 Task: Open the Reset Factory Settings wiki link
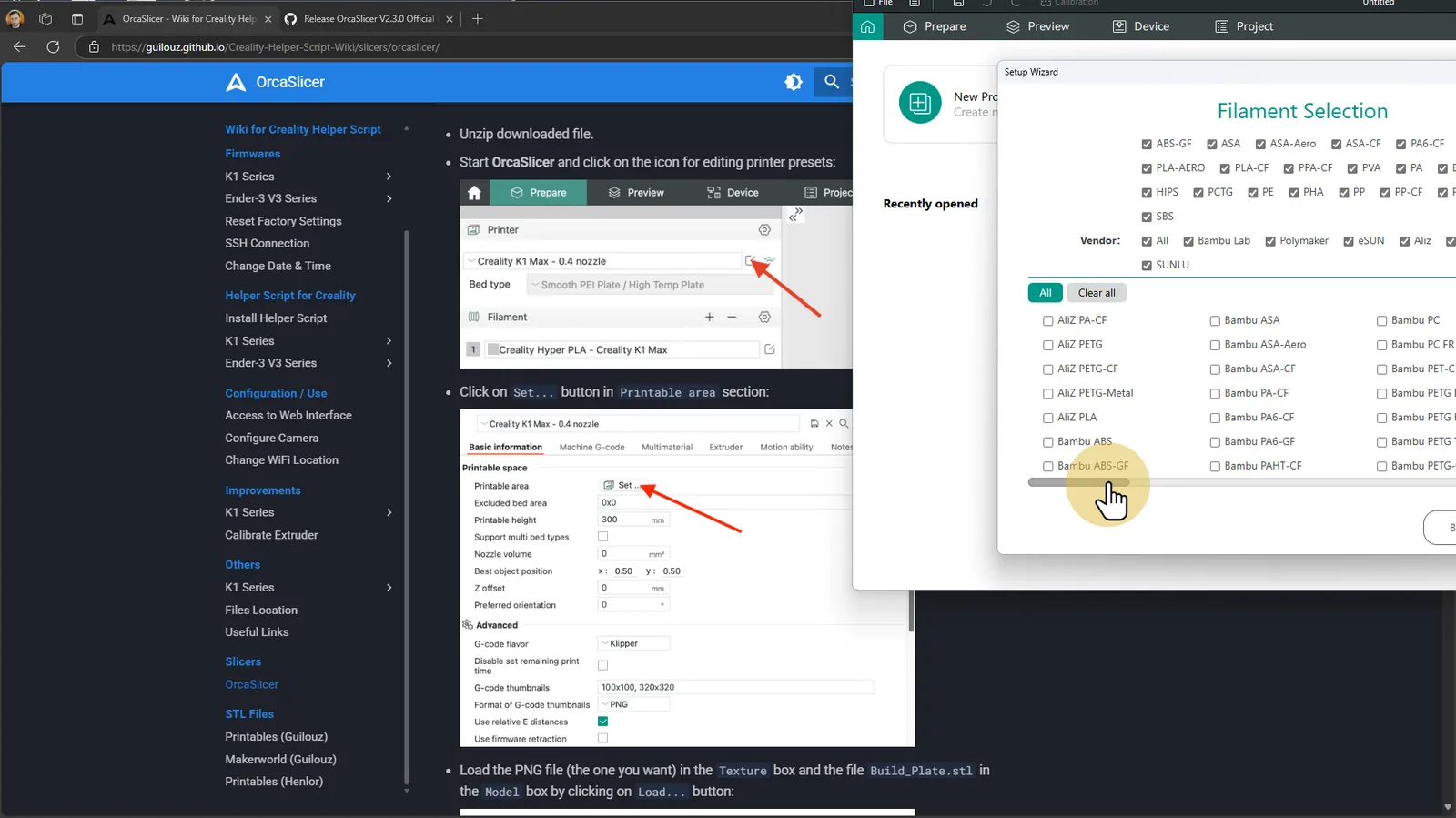click(283, 221)
